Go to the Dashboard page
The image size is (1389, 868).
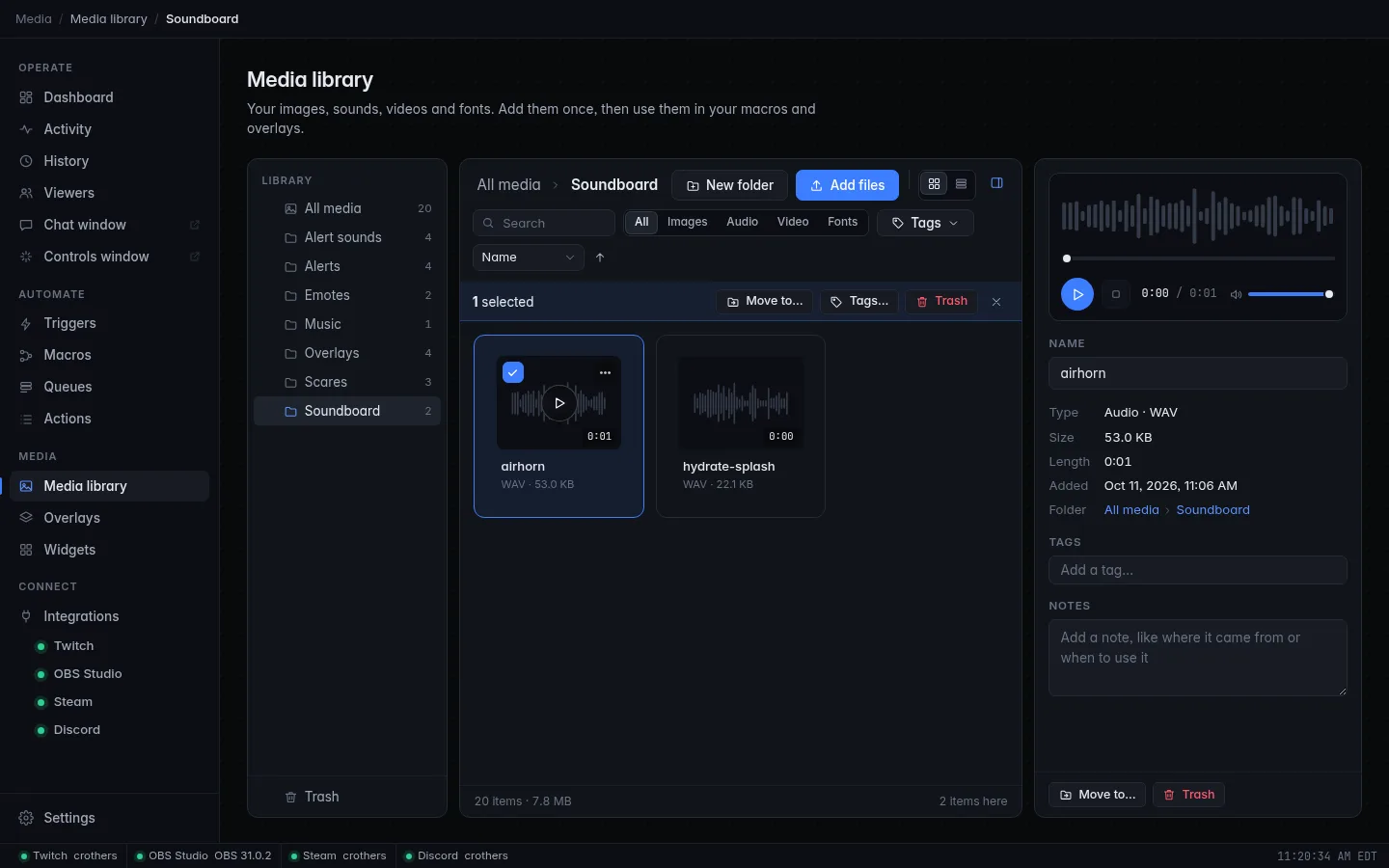pos(109,97)
